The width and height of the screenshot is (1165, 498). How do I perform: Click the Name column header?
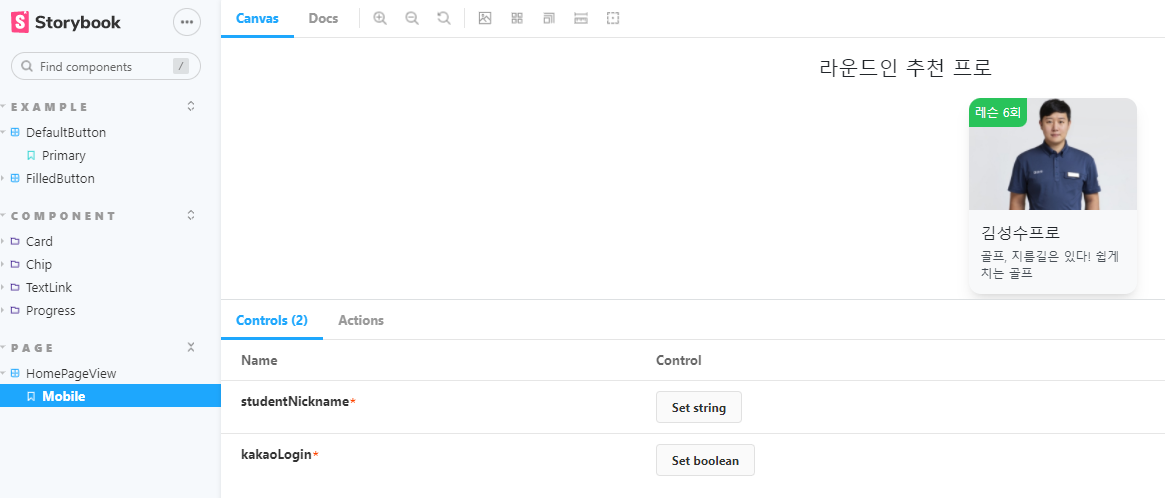(x=259, y=360)
